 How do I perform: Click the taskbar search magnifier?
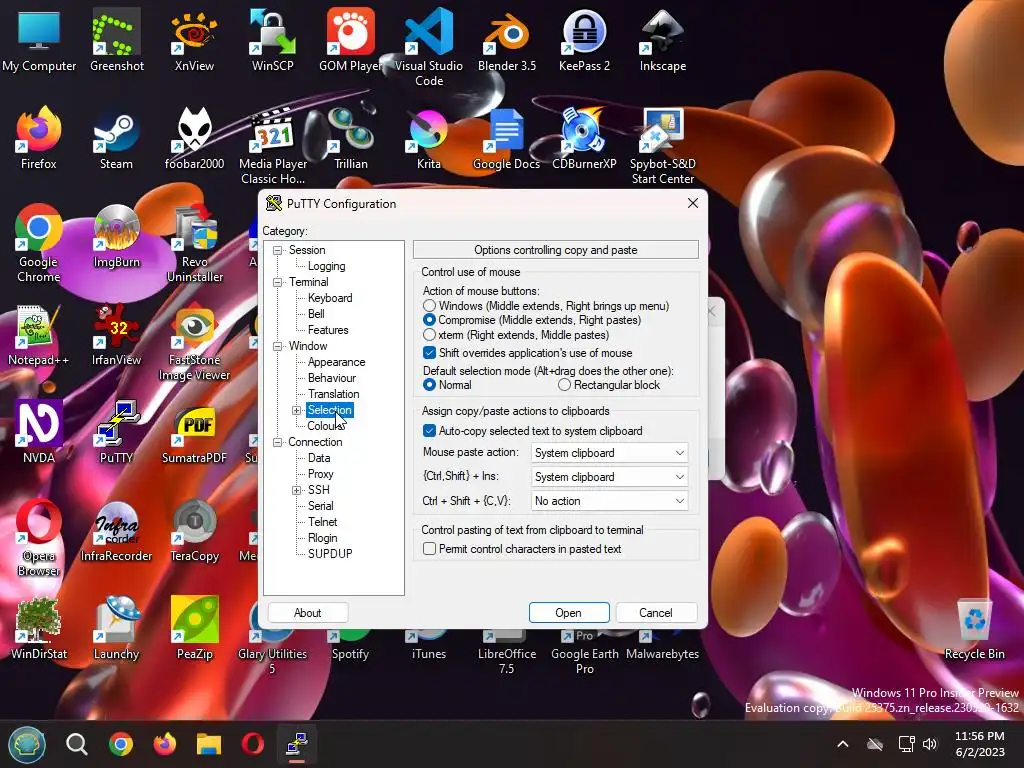pos(76,744)
